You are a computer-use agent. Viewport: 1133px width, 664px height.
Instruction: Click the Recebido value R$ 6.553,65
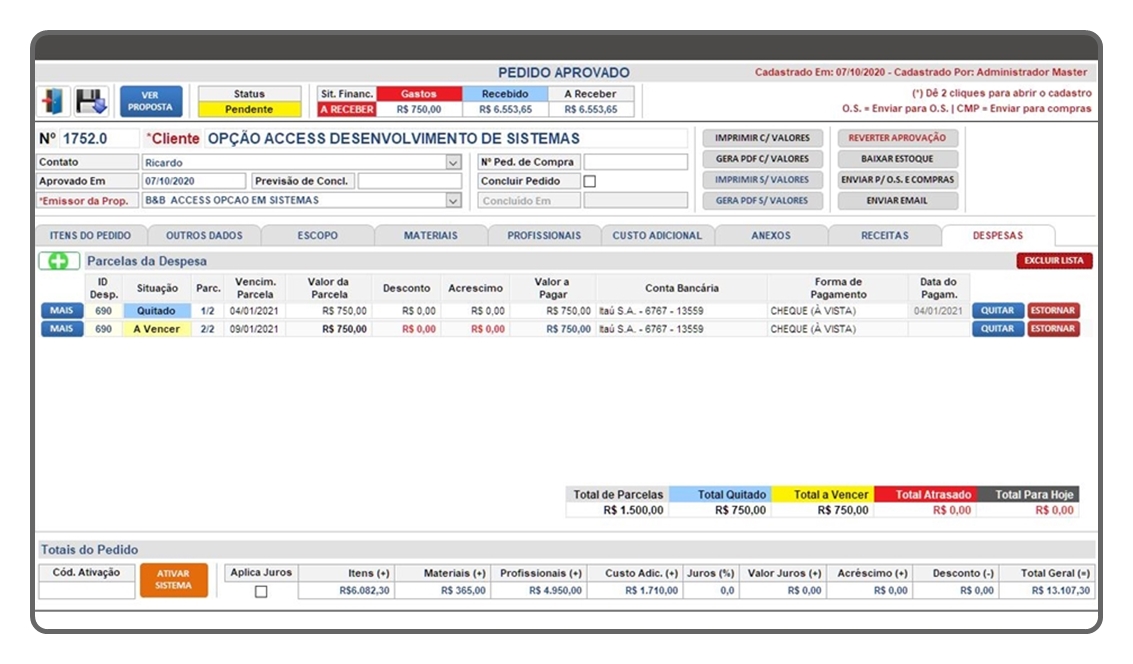pyautogui.click(x=505, y=109)
